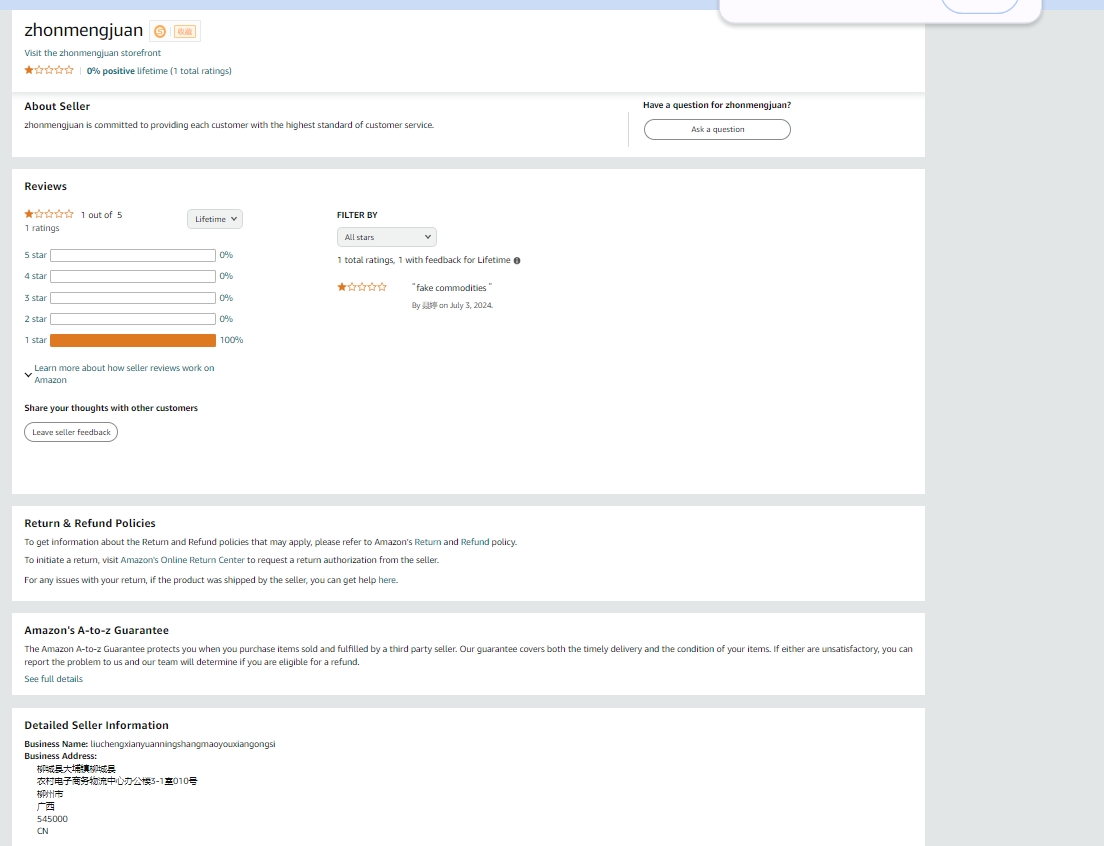The image size is (1104, 846).
Task: Click the zhonmengjuan seller name heading
Action: click(x=83, y=30)
